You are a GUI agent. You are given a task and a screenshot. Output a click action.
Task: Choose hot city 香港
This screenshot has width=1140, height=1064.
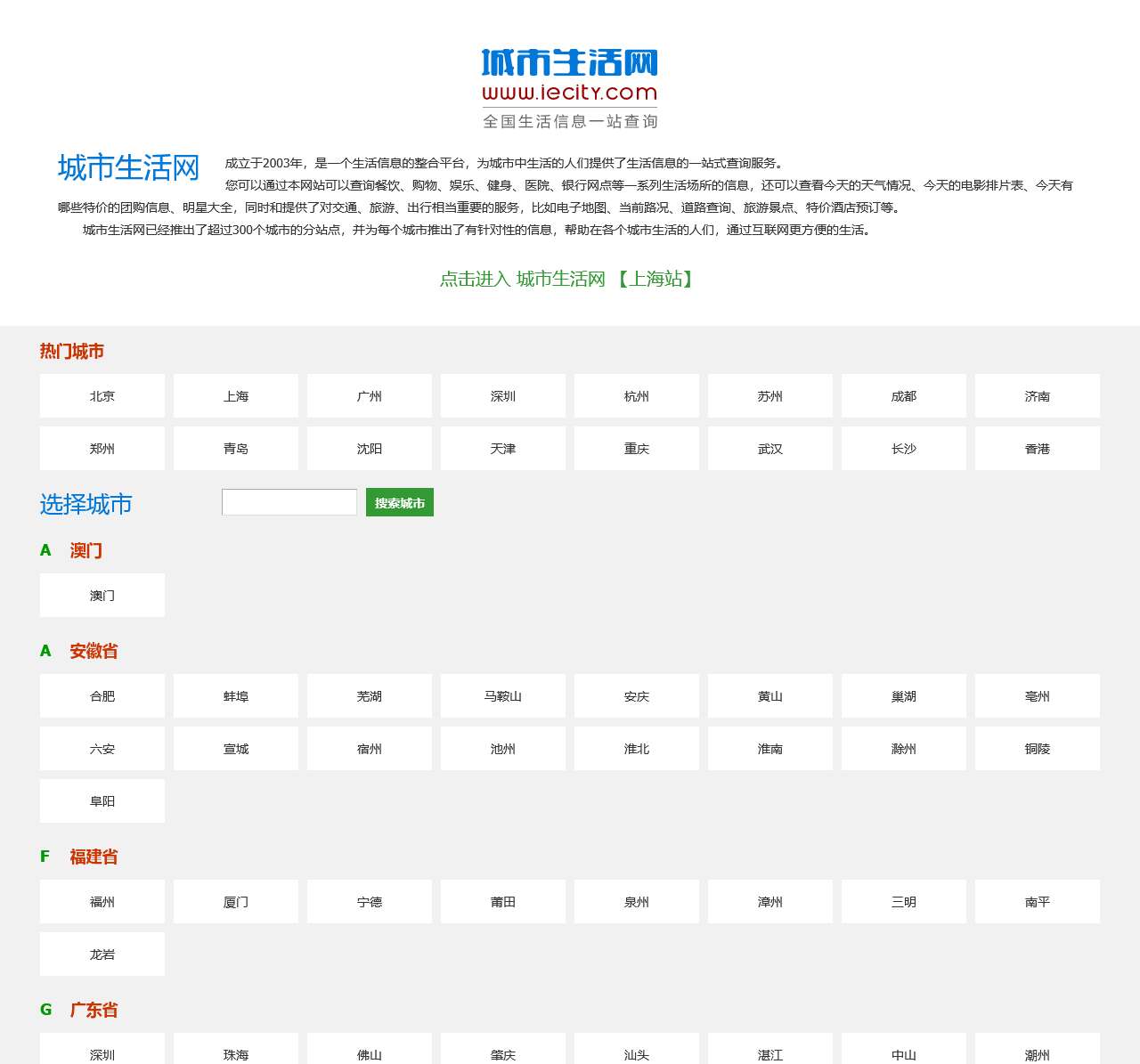coord(1038,449)
